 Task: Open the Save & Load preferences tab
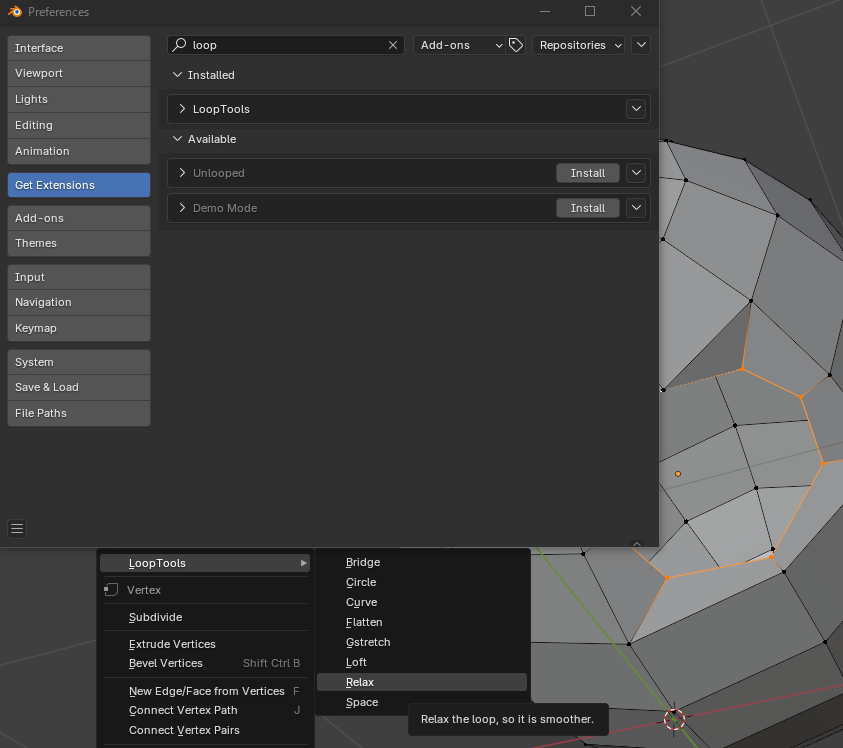[79, 387]
